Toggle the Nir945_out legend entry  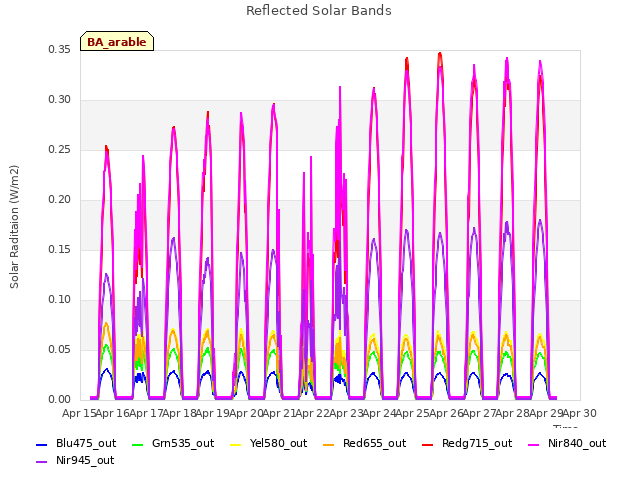75,461
